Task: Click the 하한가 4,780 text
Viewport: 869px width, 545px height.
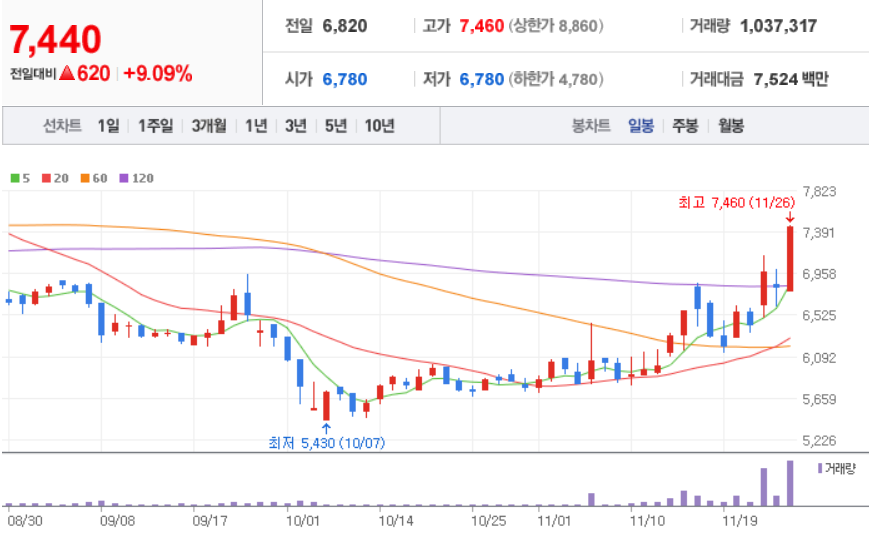Action: click(x=556, y=79)
